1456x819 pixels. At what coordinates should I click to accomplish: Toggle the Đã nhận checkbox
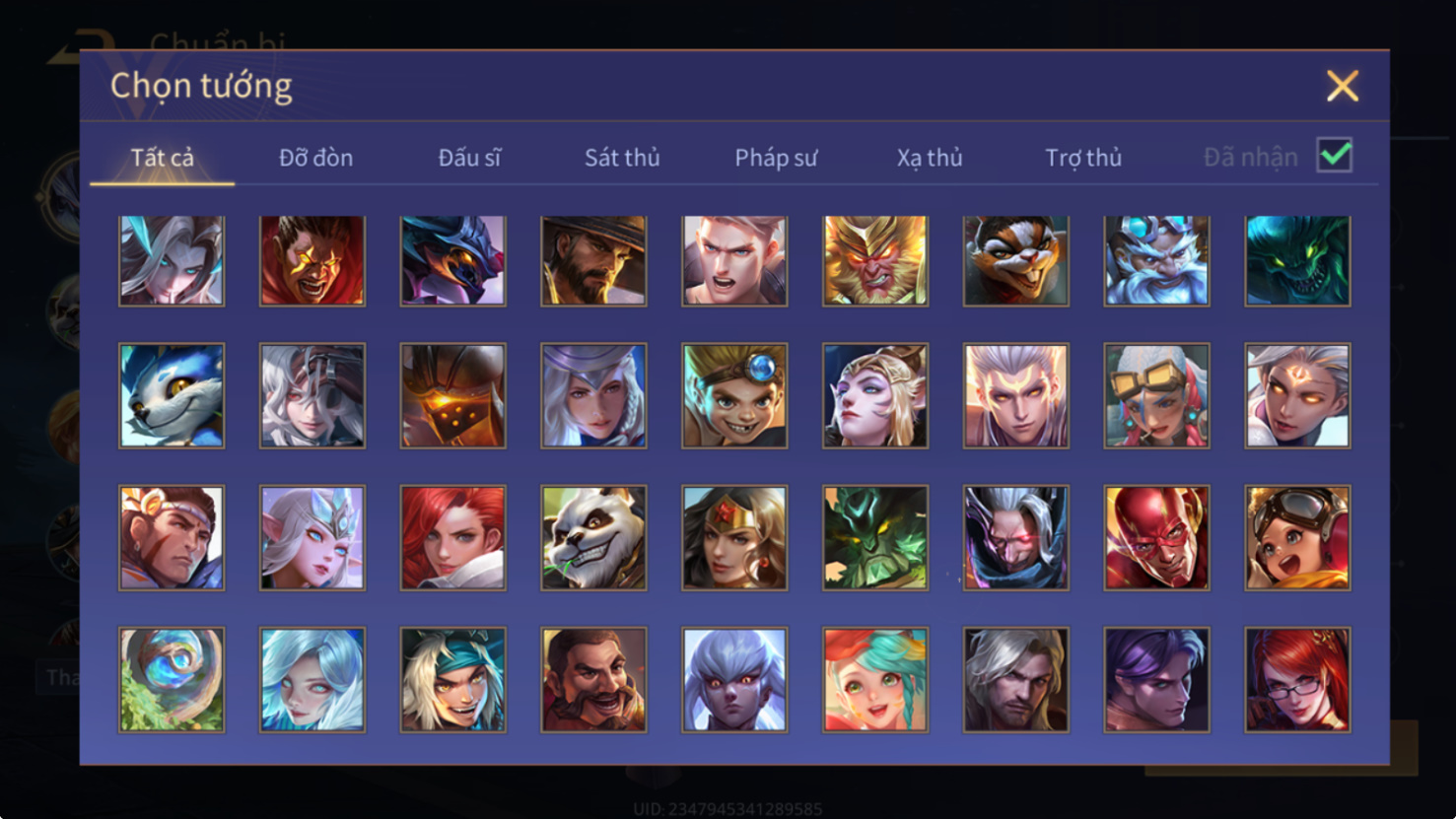1335,156
